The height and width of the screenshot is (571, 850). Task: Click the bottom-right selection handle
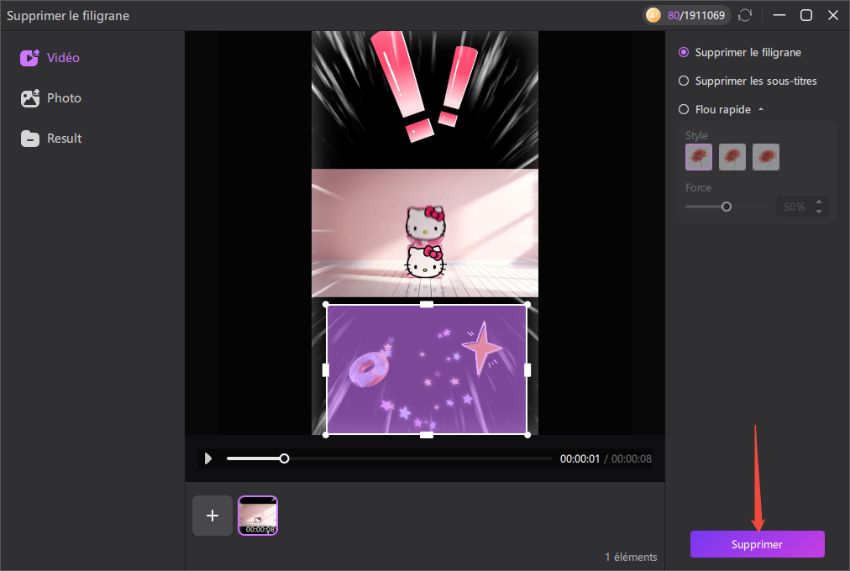pos(527,434)
